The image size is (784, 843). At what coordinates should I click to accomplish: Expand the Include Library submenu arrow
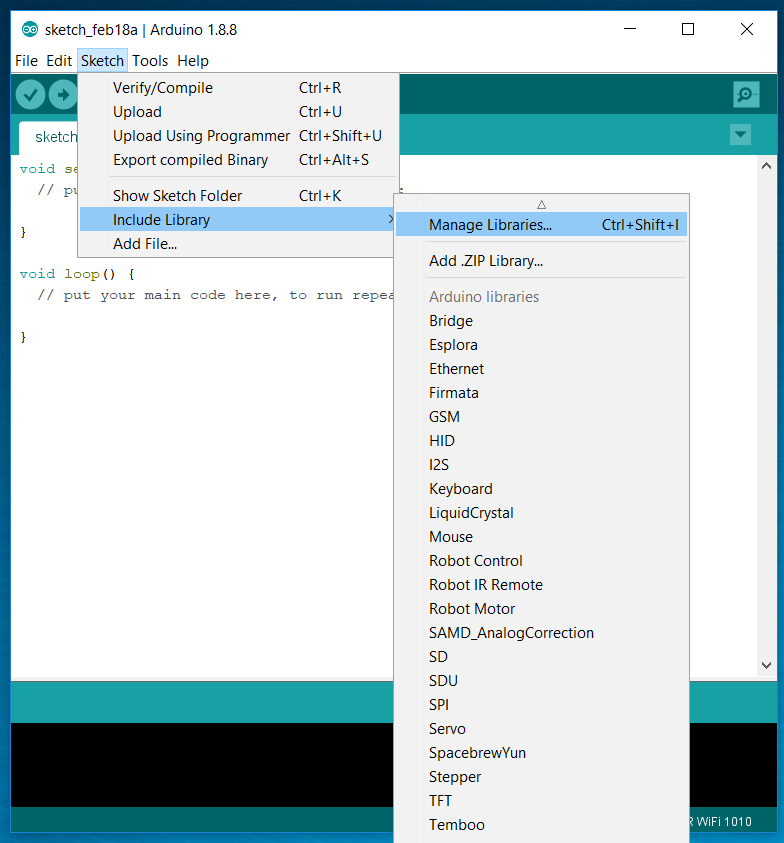click(390, 220)
